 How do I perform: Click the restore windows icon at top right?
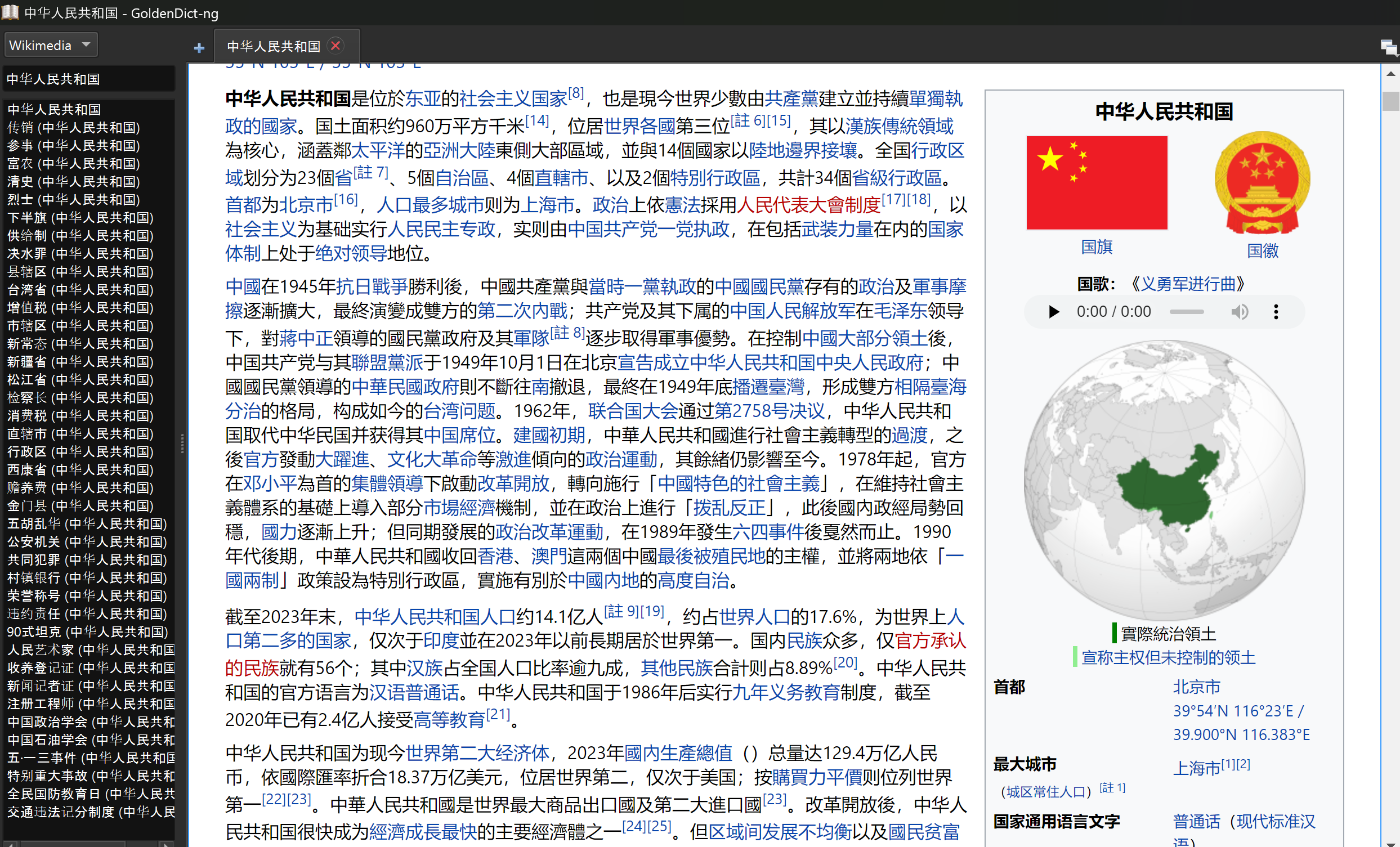pos(1389,47)
